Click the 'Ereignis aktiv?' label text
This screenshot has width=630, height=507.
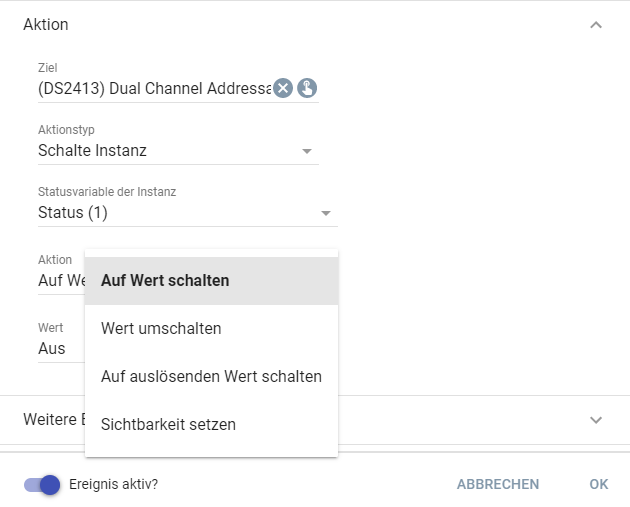(114, 485)
